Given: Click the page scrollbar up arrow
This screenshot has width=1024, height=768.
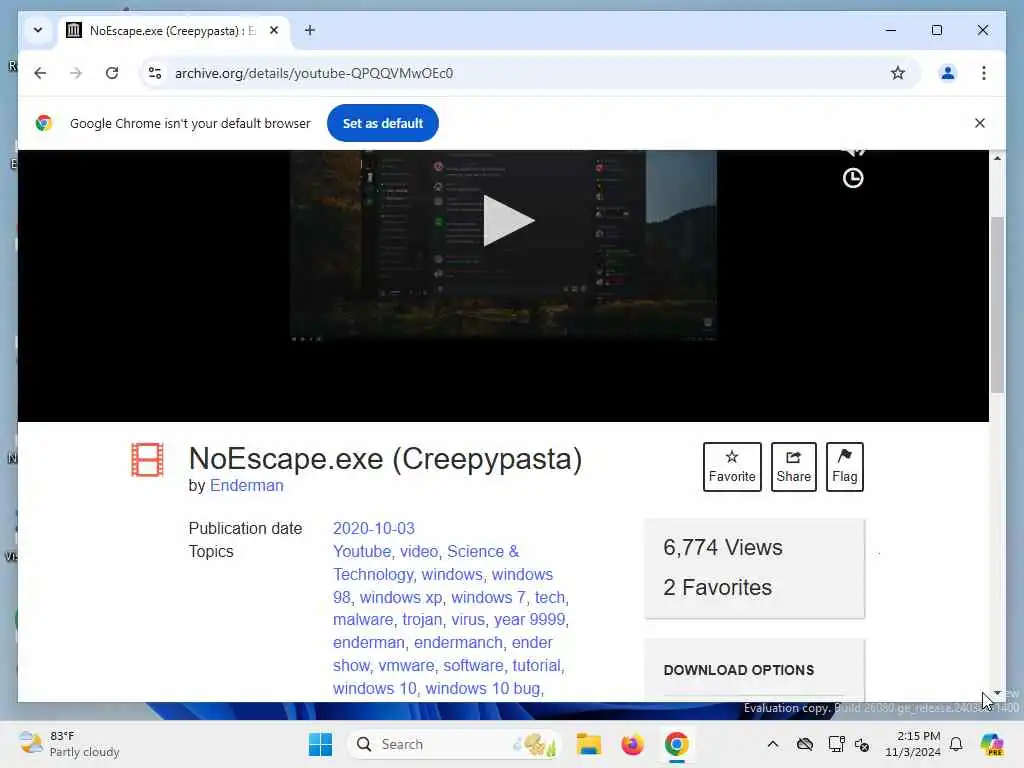Looking at the screenshot, I should (x=997, y=157).
